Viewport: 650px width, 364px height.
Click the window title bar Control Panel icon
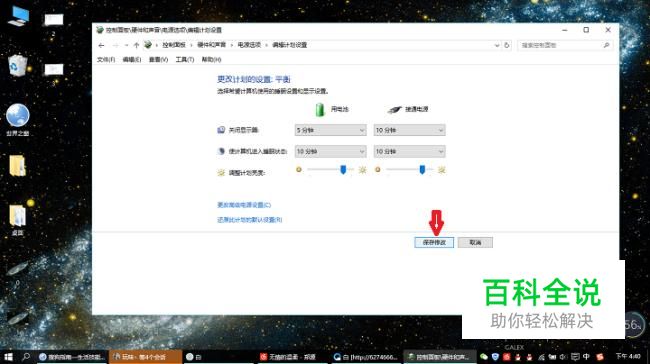tap(100, 30)
